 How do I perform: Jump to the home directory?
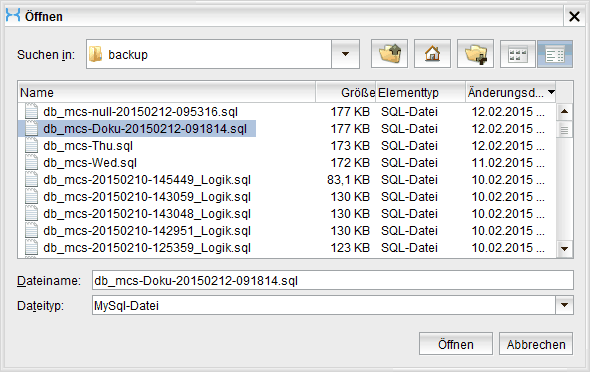(432, 54)
